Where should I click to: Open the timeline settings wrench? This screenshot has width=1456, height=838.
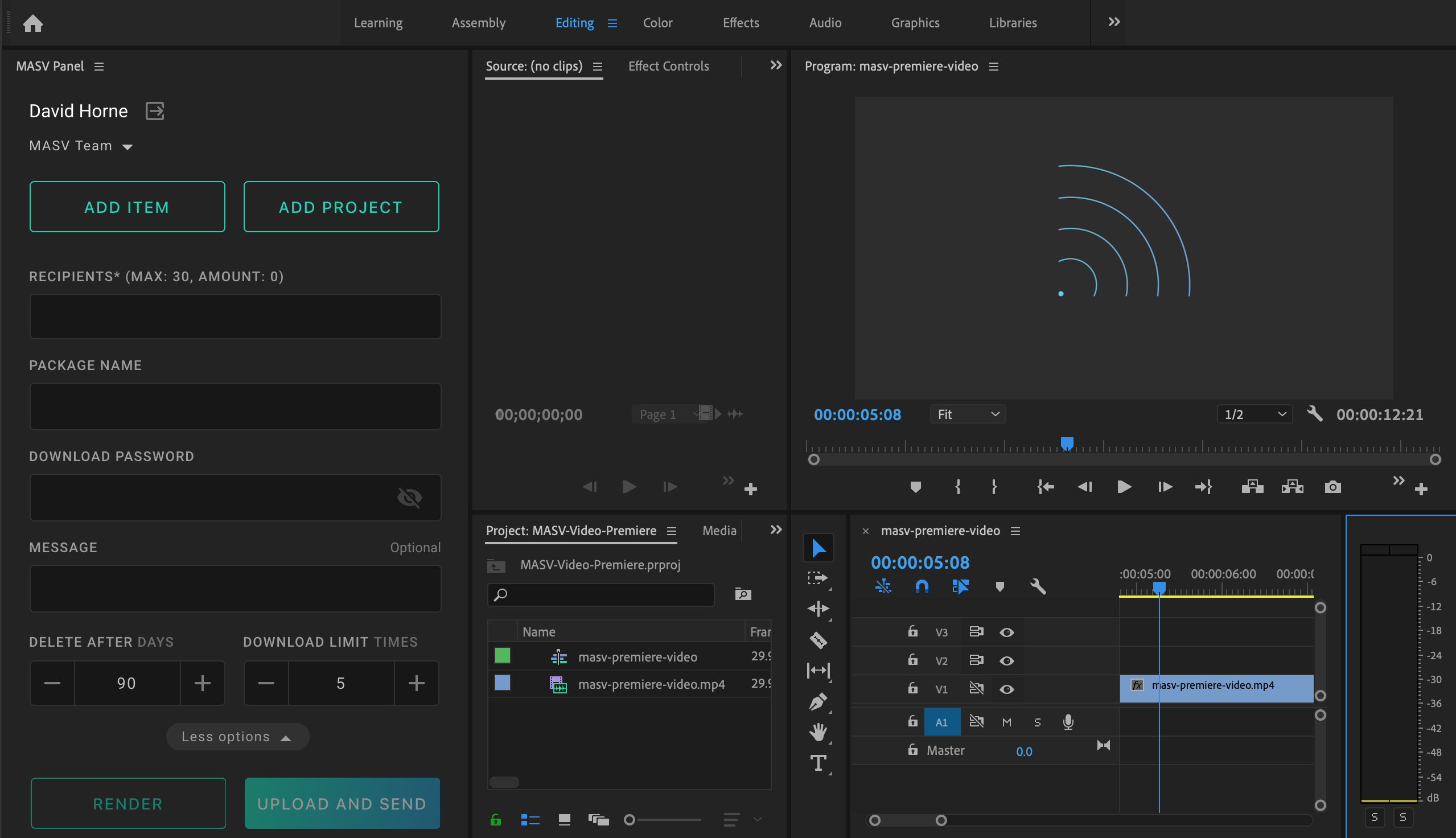(1038, 587)
